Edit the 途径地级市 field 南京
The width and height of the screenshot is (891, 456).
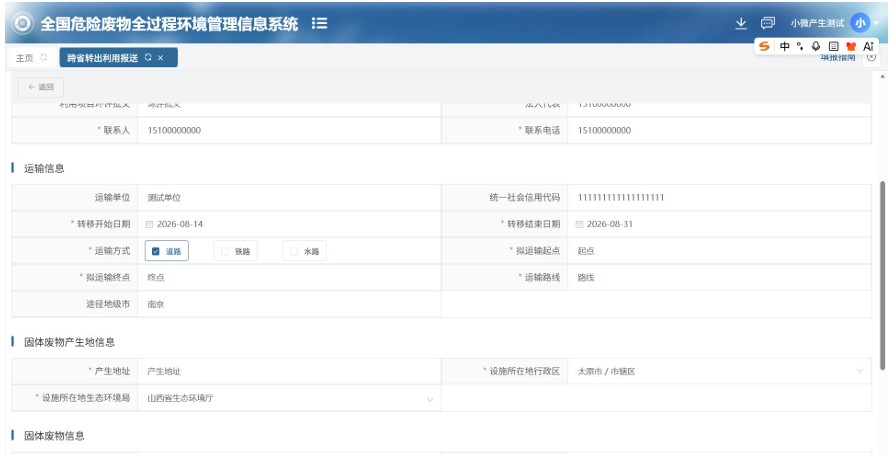pyautogui.click(x=289, y=304)
